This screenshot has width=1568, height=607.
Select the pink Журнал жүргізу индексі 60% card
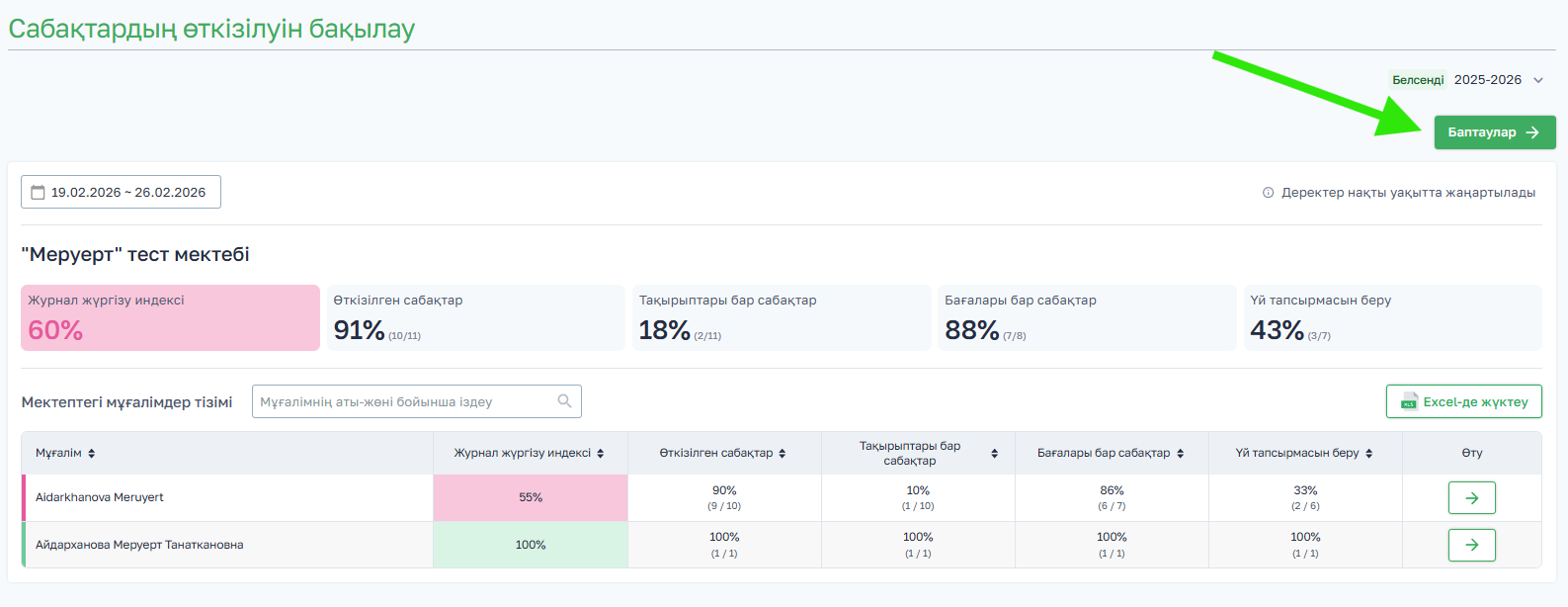tap(170, 318)
